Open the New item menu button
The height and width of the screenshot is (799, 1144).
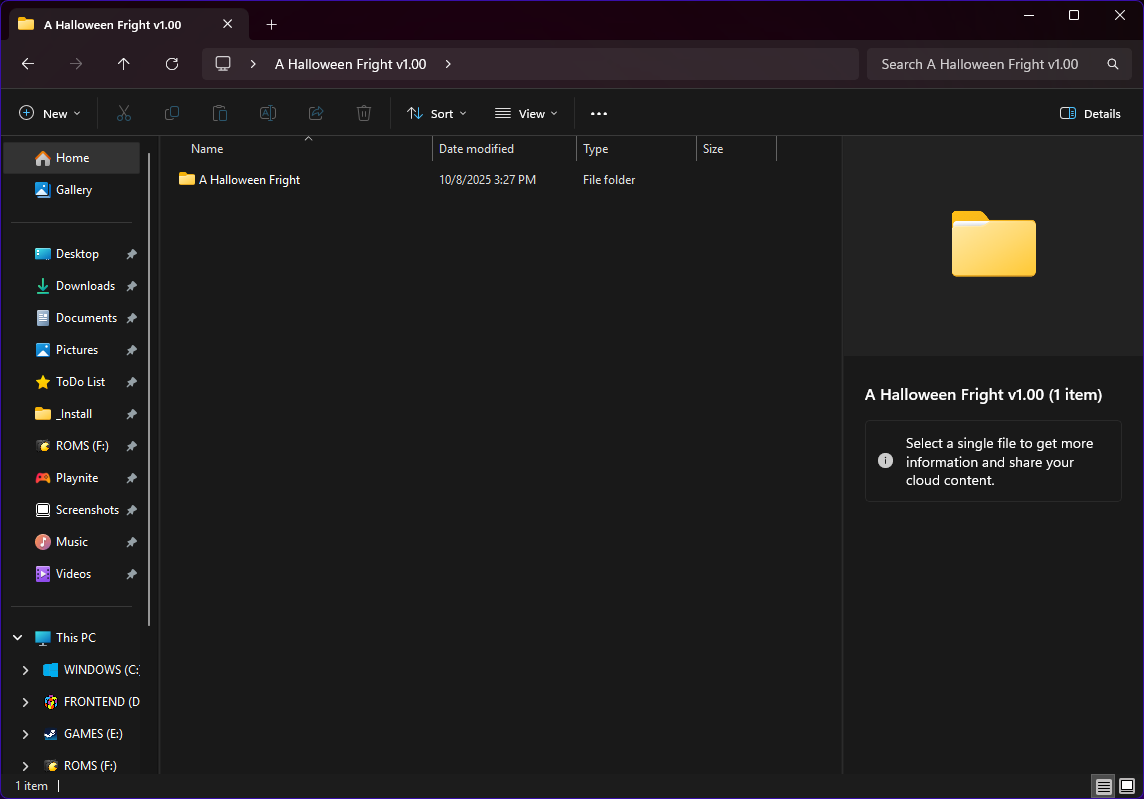(50, 114)
